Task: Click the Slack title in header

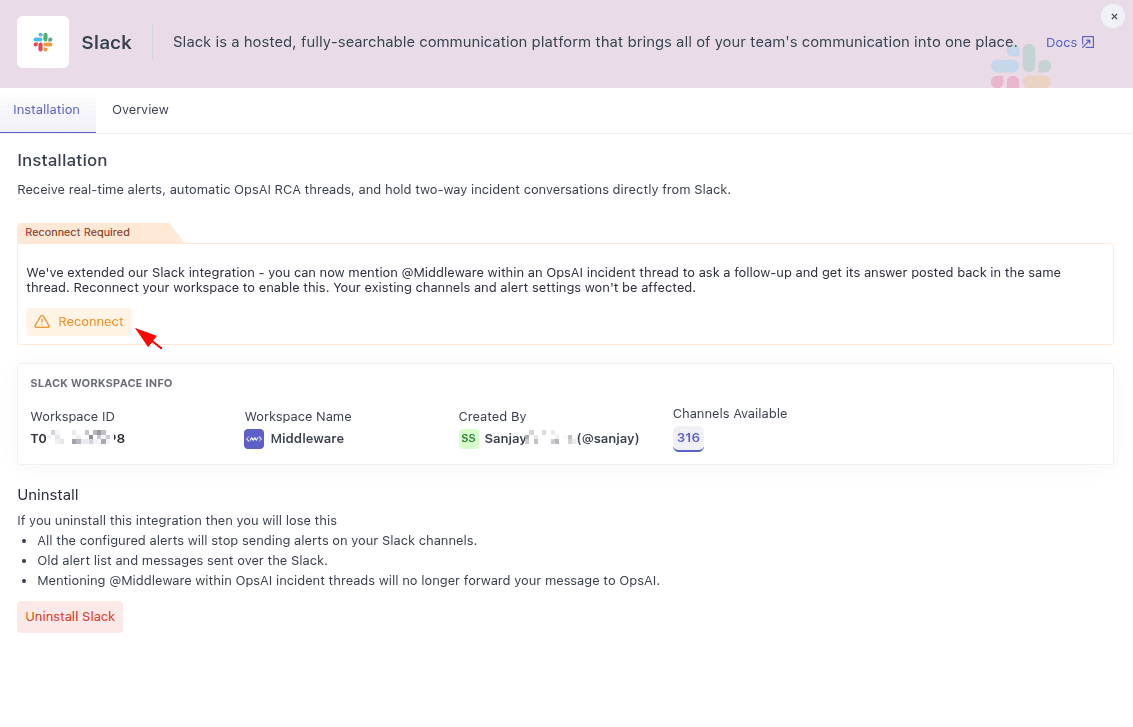Action: 106,43
